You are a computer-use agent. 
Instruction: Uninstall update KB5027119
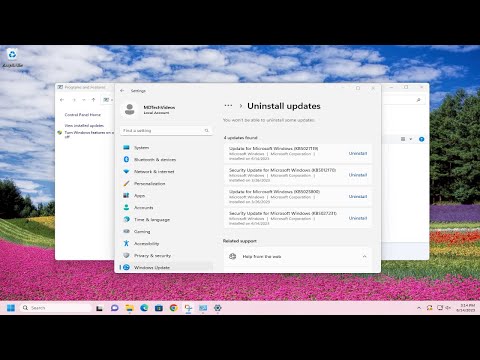[358, 153]
